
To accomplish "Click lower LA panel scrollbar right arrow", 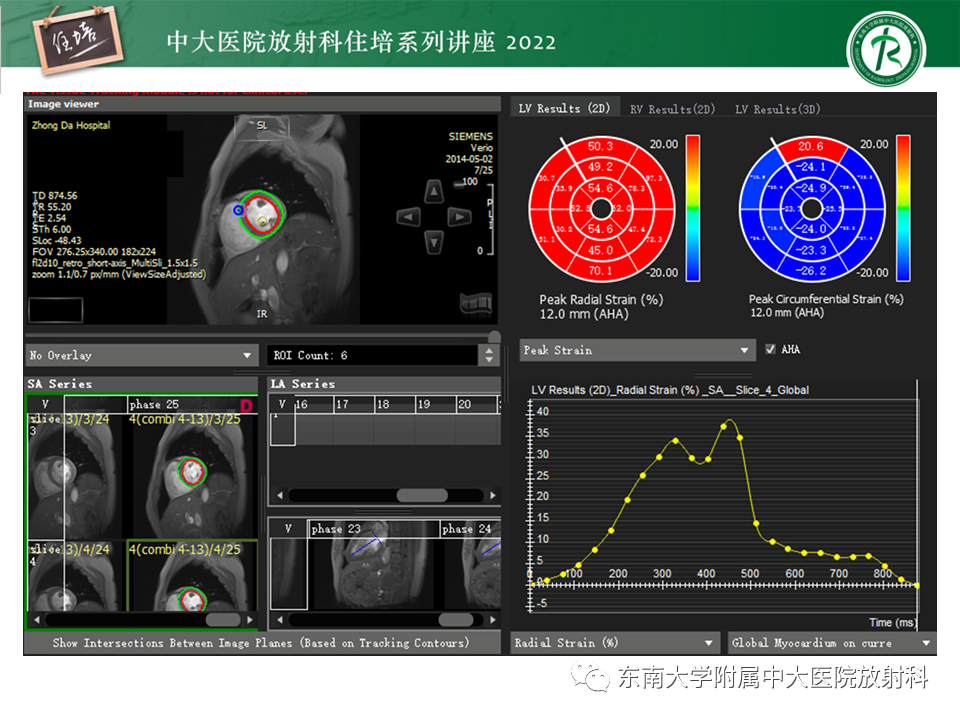I will 493,620.
